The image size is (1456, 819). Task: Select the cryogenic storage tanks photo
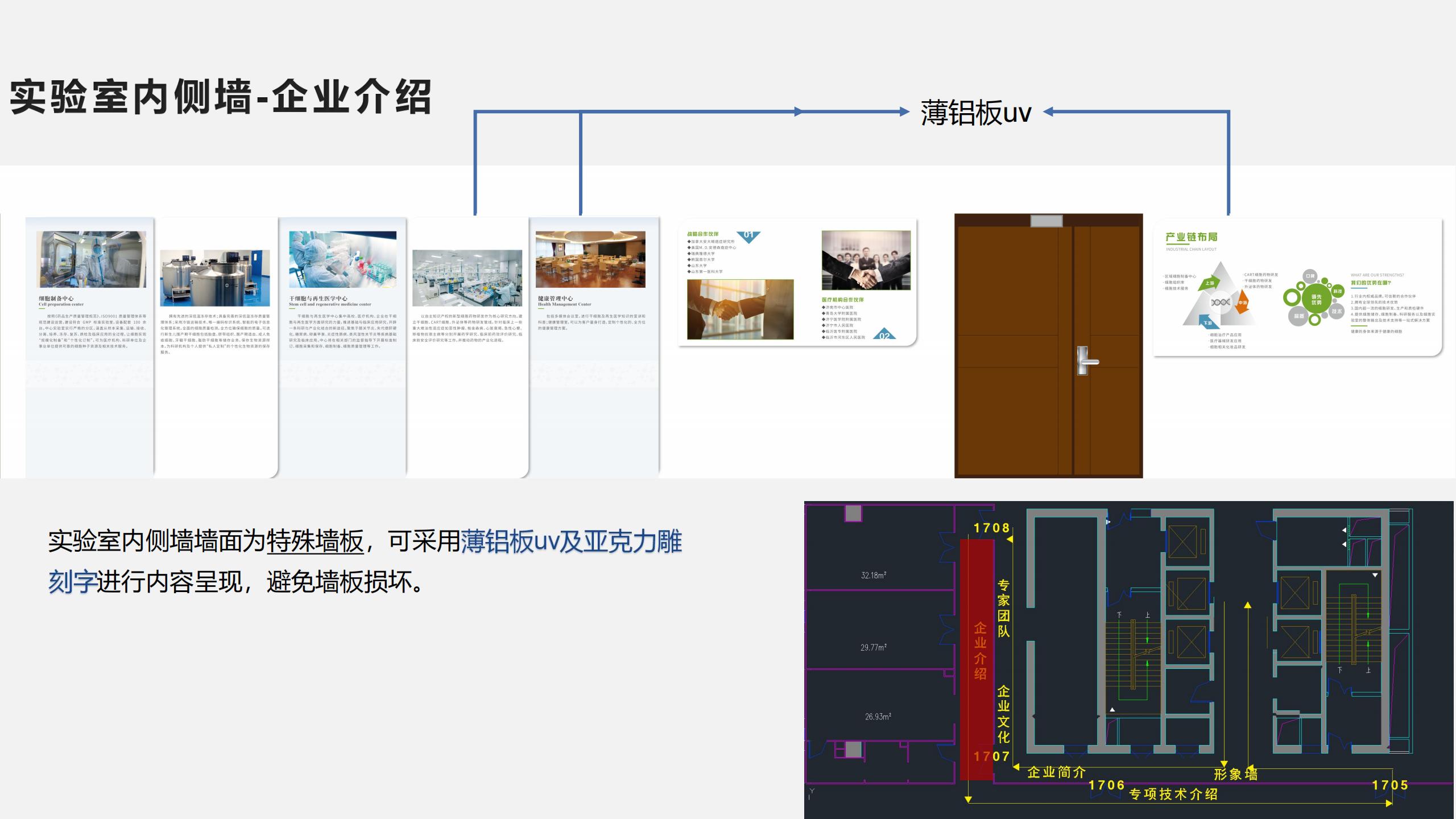coord(215,278)
